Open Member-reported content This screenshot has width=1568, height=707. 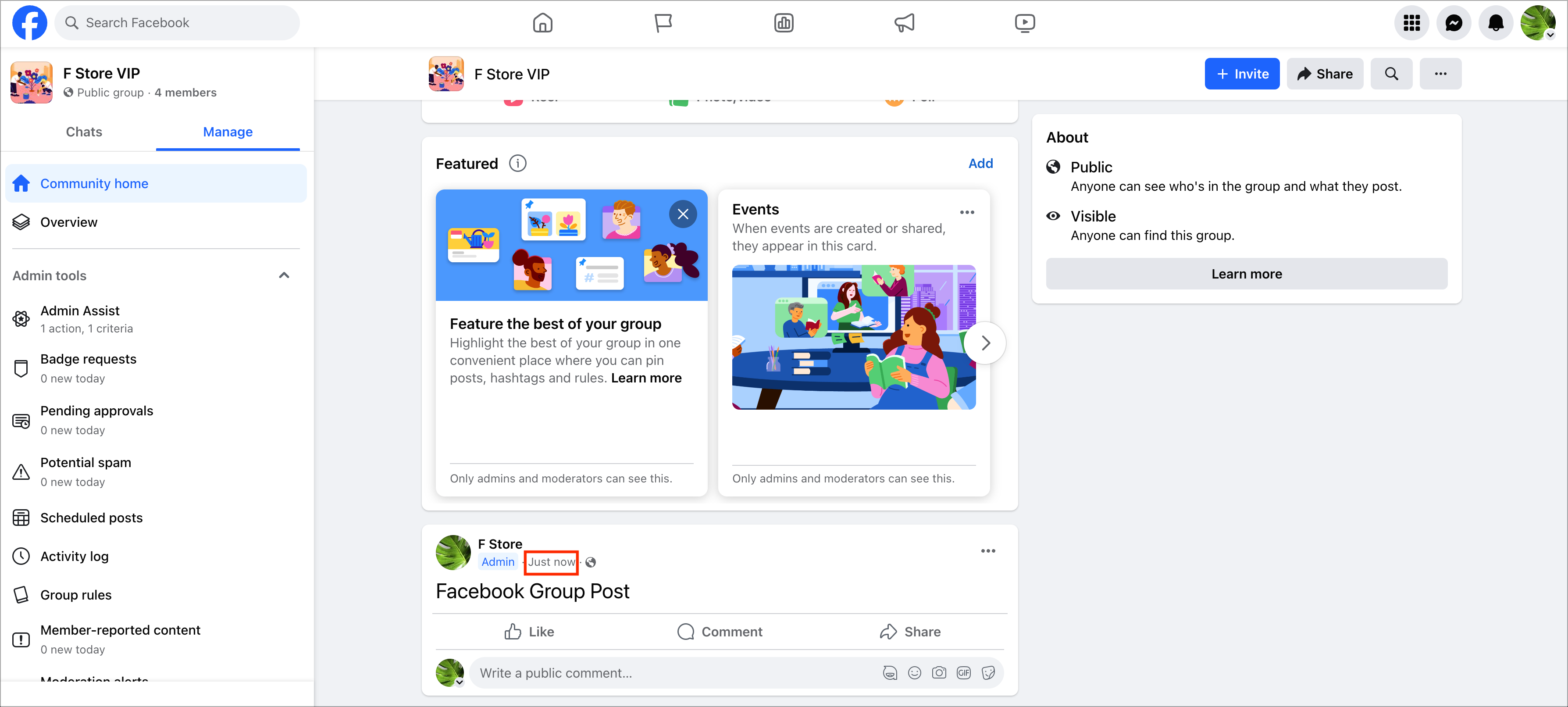tap(156, 639)
